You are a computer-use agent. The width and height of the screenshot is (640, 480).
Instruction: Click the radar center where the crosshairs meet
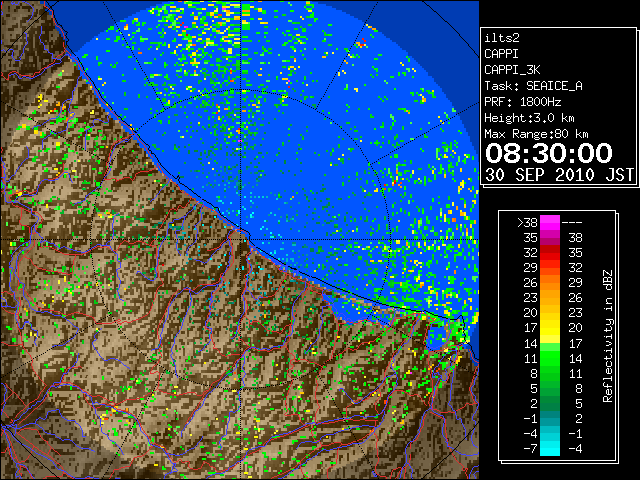pos(241,239)
